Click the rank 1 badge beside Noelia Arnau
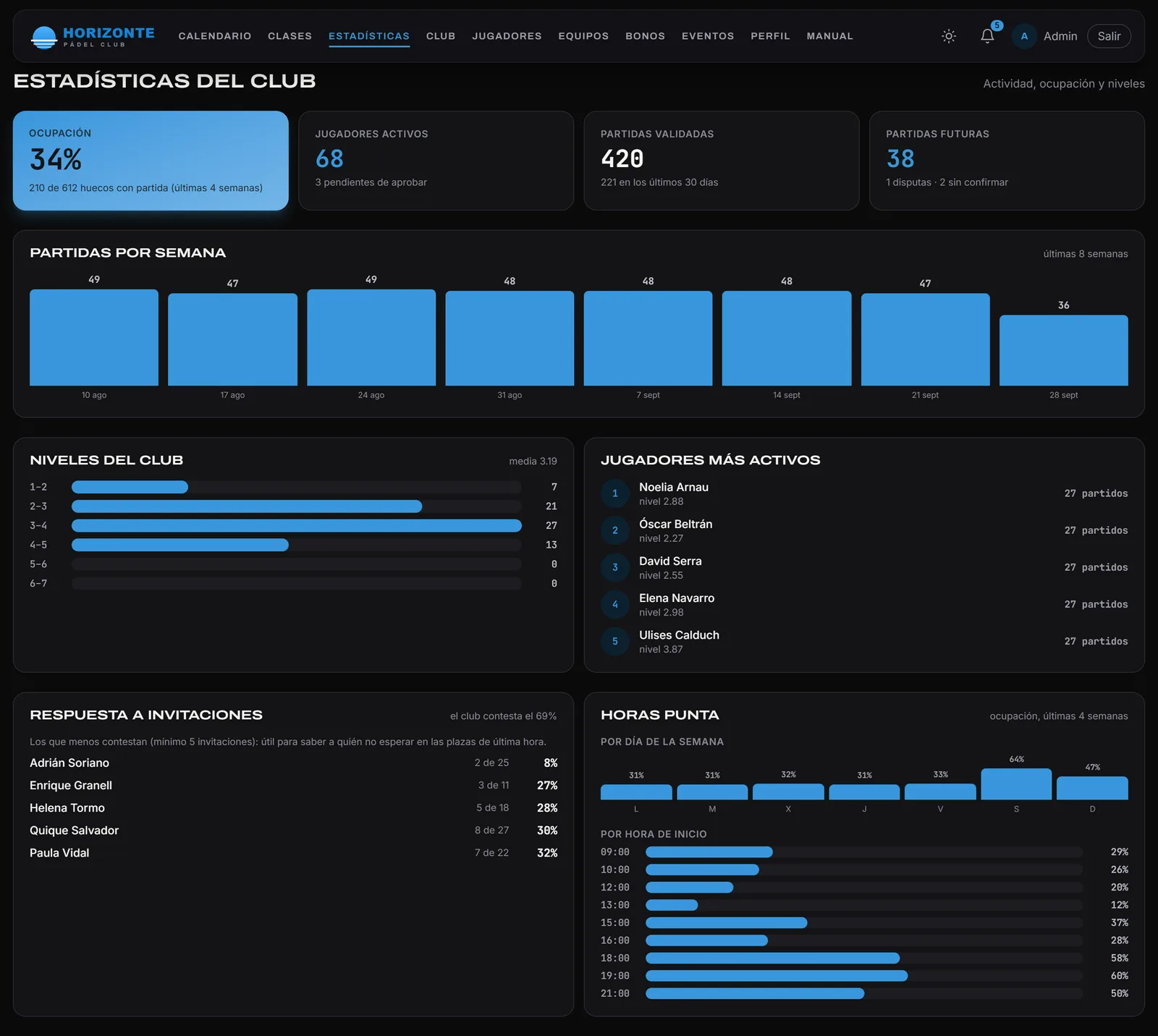This screenshot has width=1158, height=1036. tap(615, 493)
